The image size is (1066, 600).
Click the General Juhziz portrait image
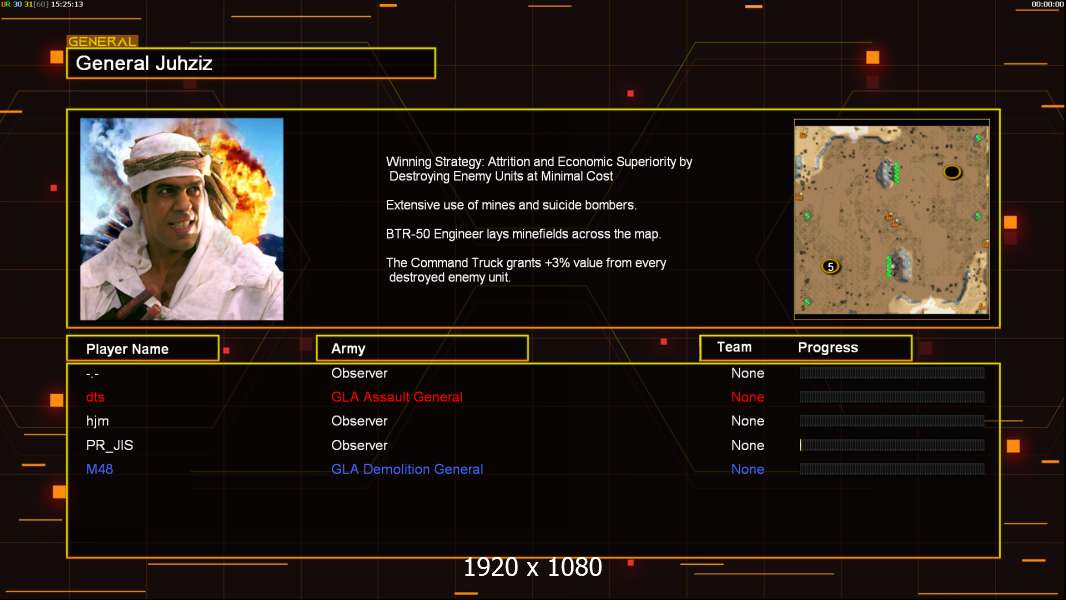click(182, 219)
